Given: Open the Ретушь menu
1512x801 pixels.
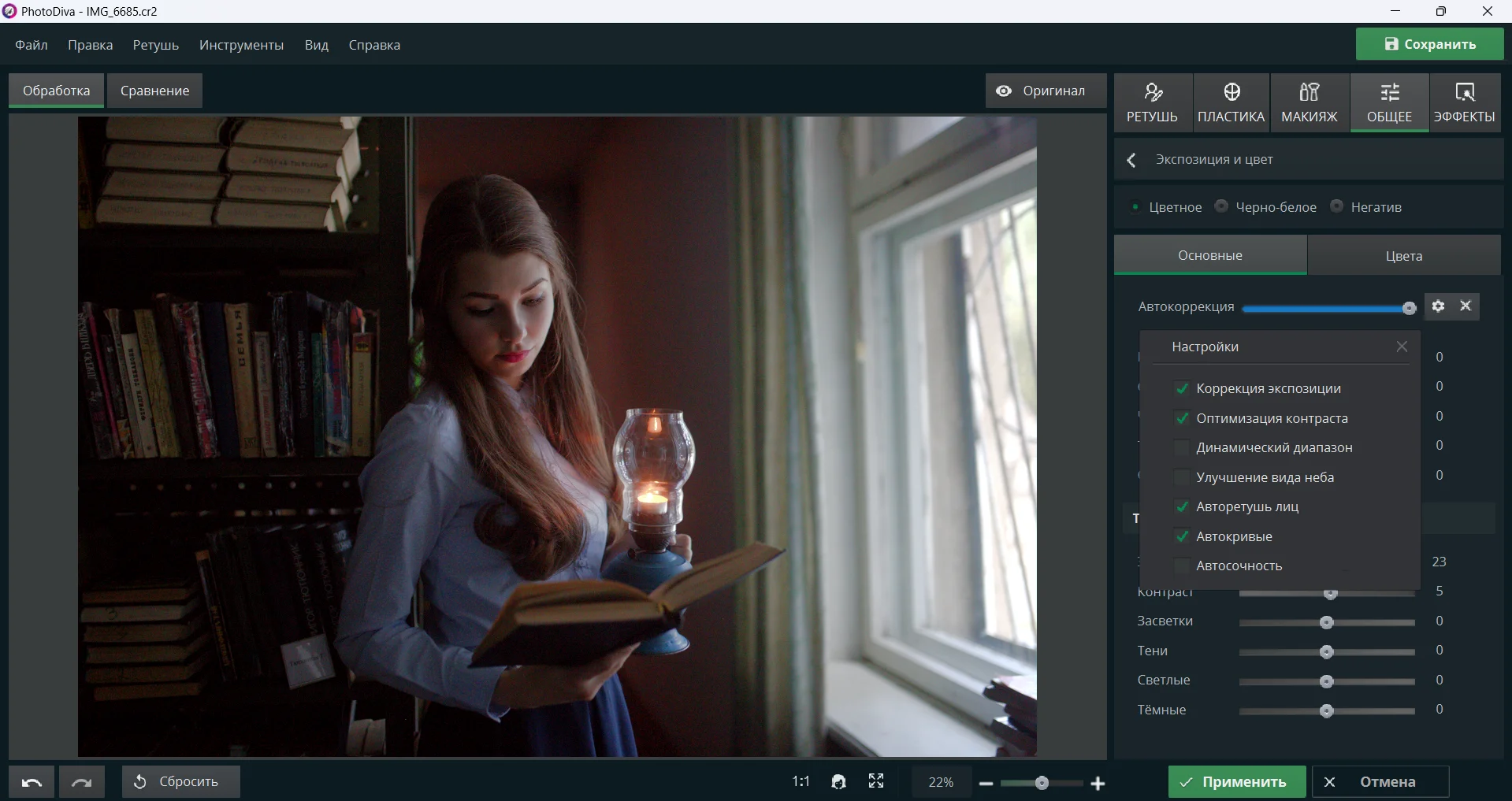Looking at the screenshot, I should tap(156, 45).
